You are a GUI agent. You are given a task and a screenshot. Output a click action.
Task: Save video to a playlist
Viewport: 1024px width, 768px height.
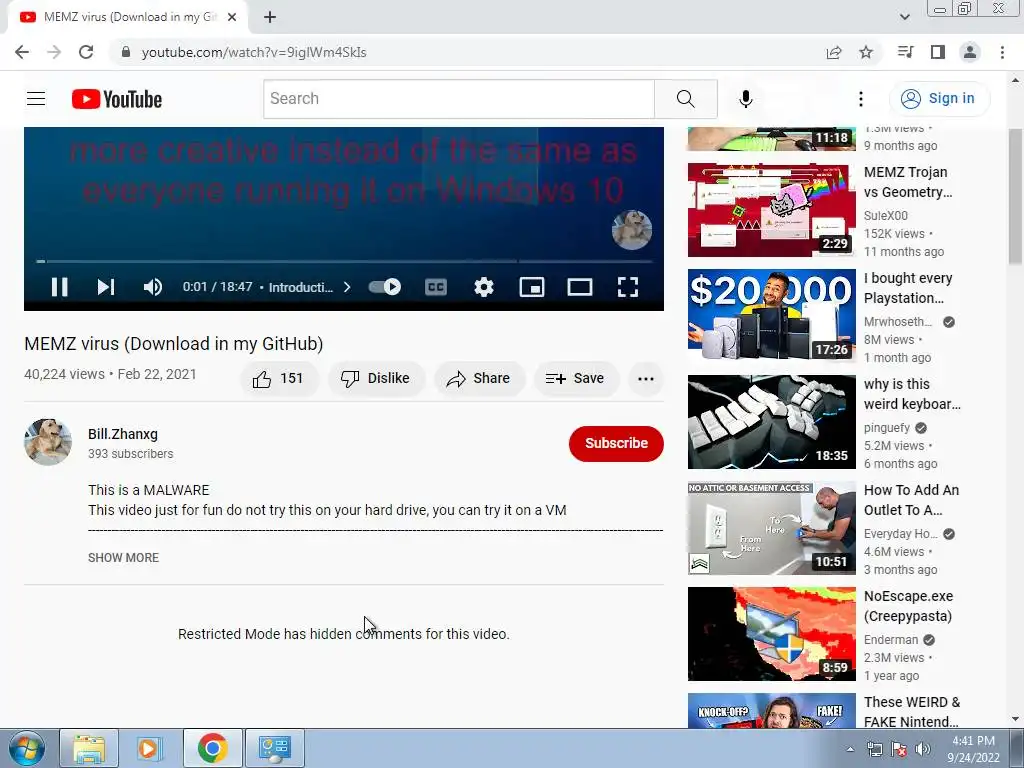tap(575, 378)
